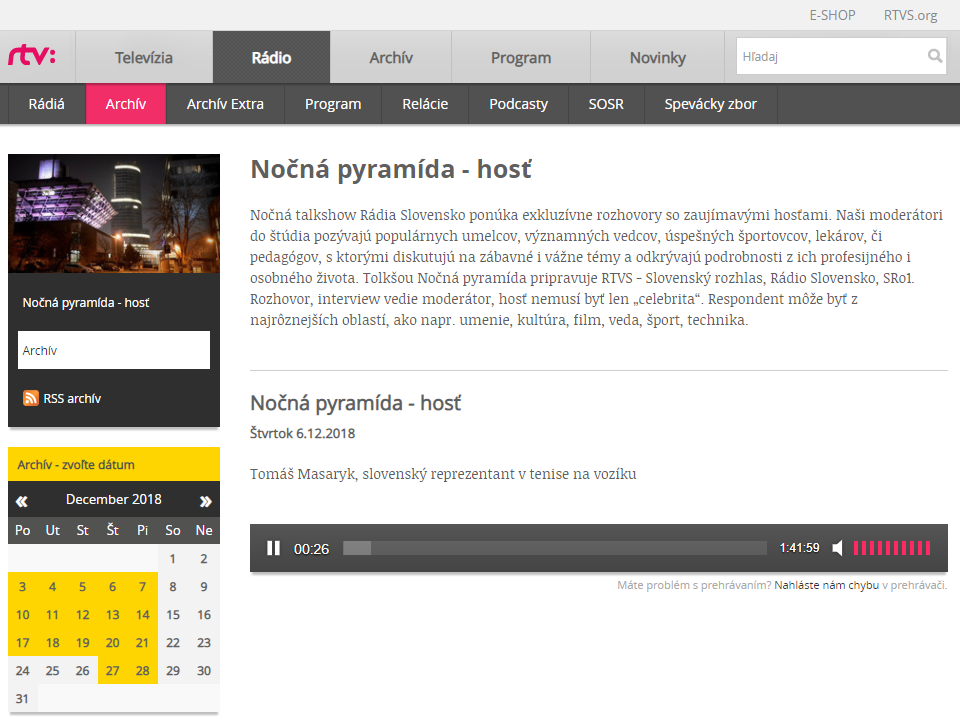
Task: Select December 12 in calendar
Action: point(83,615)
